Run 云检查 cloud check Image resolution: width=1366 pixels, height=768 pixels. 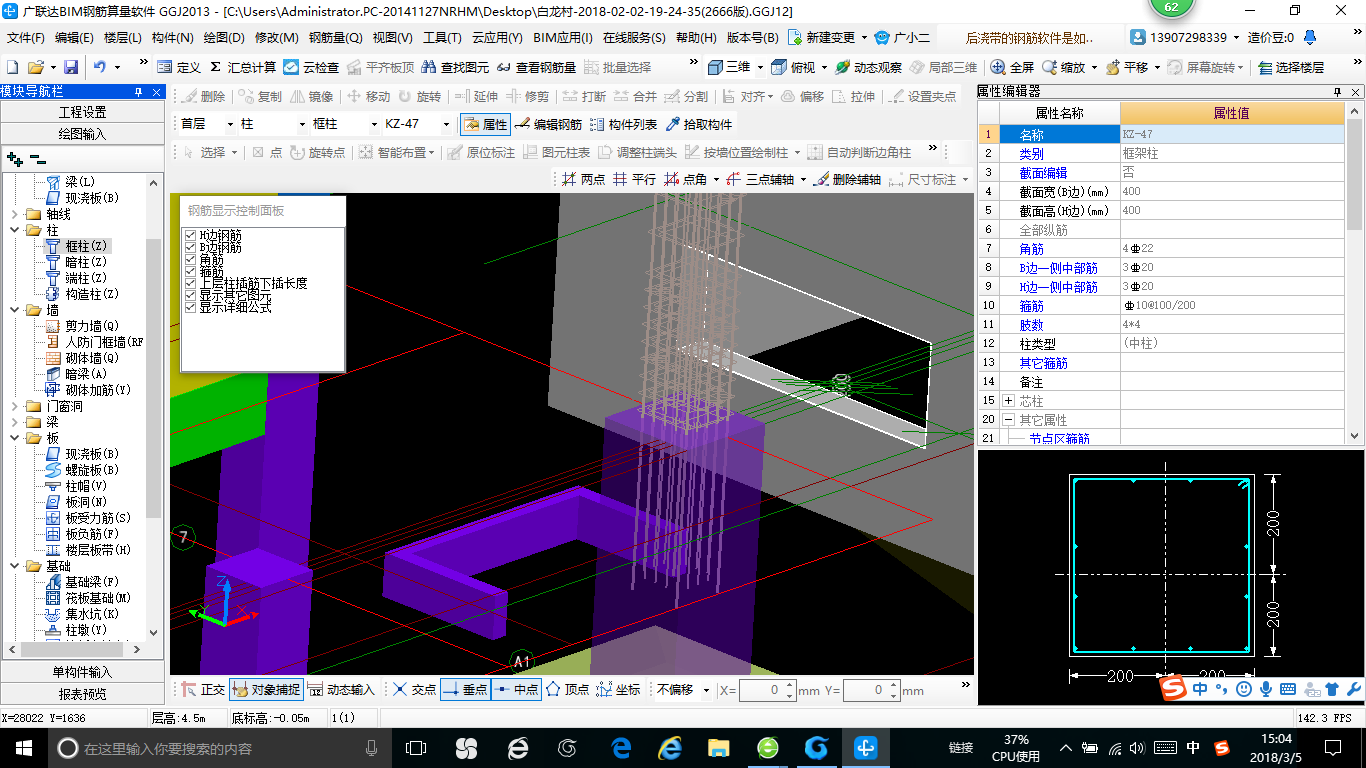click(311, 67)
